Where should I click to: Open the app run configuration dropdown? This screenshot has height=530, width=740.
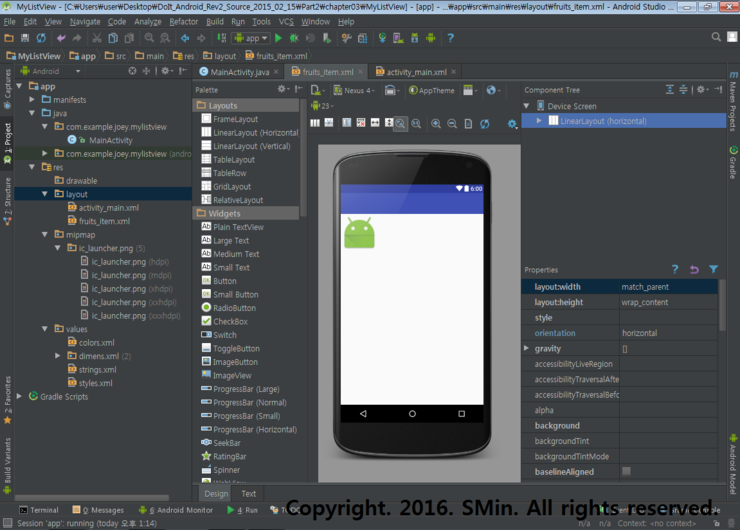(252, 38)
